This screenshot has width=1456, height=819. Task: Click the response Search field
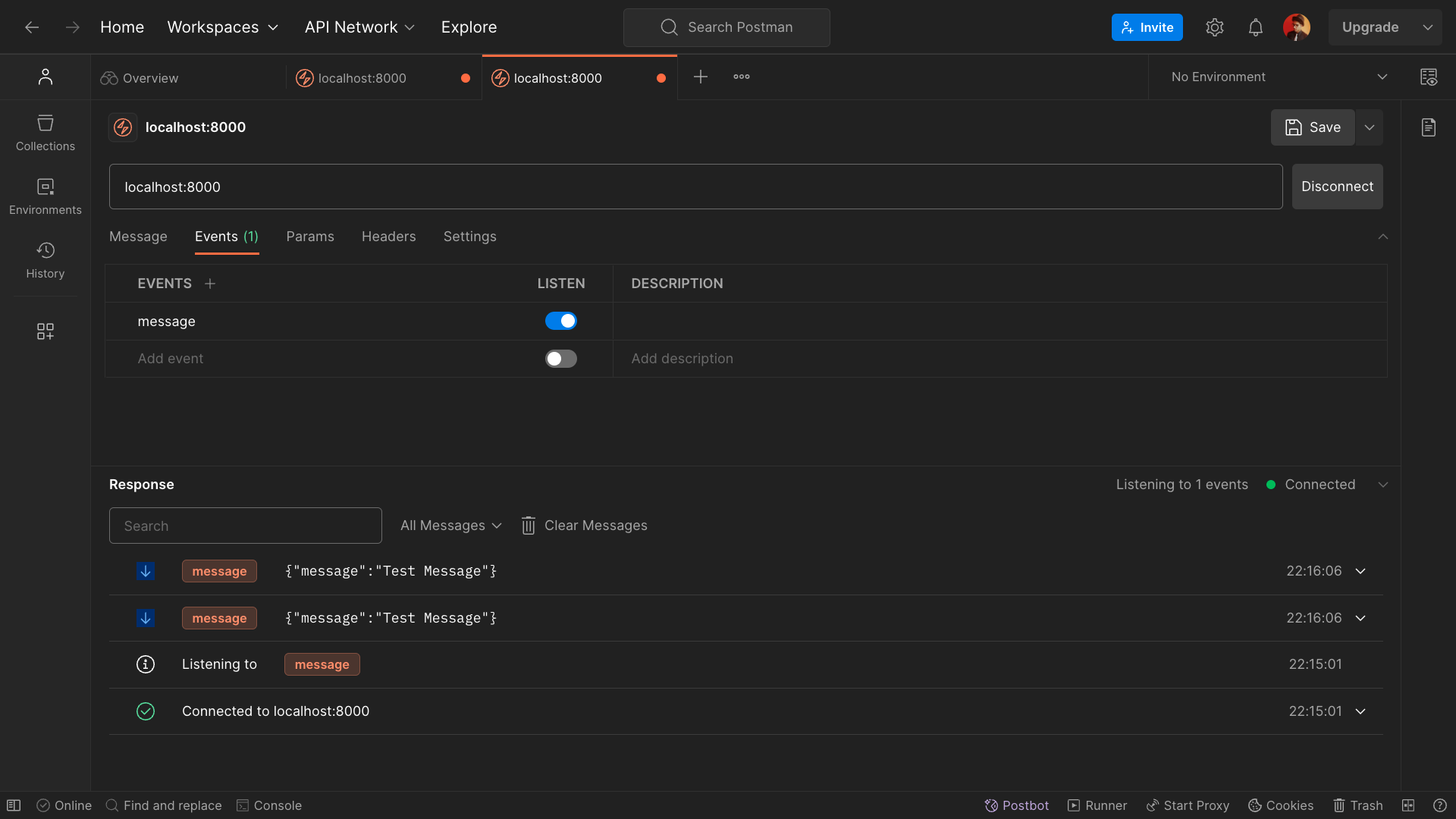pos(246,526)
